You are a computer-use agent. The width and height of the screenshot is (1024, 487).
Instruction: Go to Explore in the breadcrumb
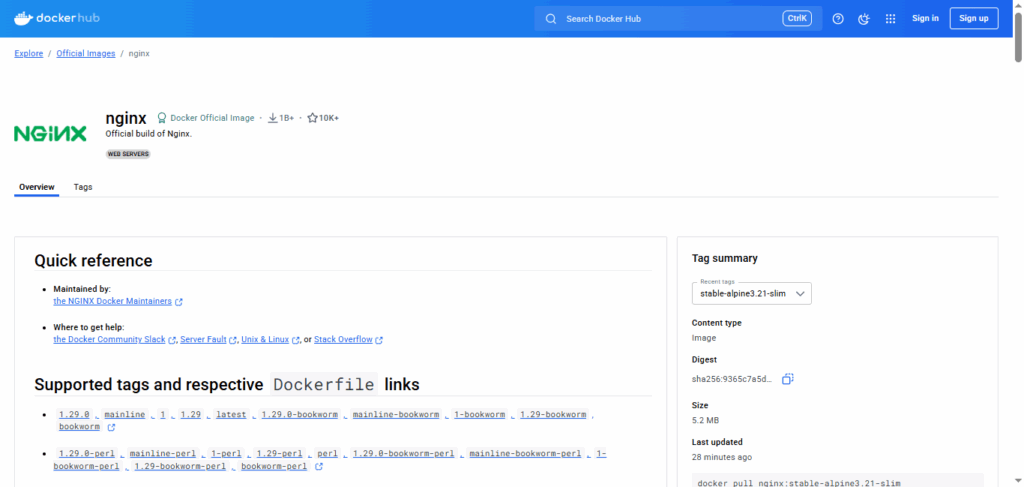[x=28, y=53]
